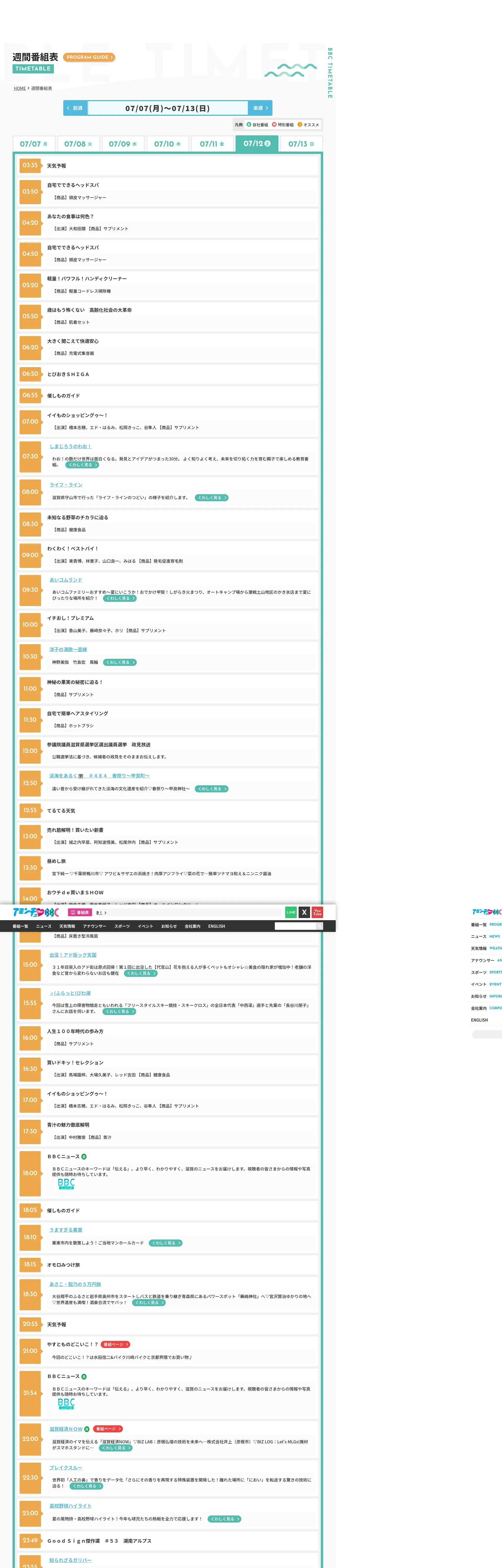Open the X social media icon
This screenshot has width=502, height=1568.
tap(304, 912)
